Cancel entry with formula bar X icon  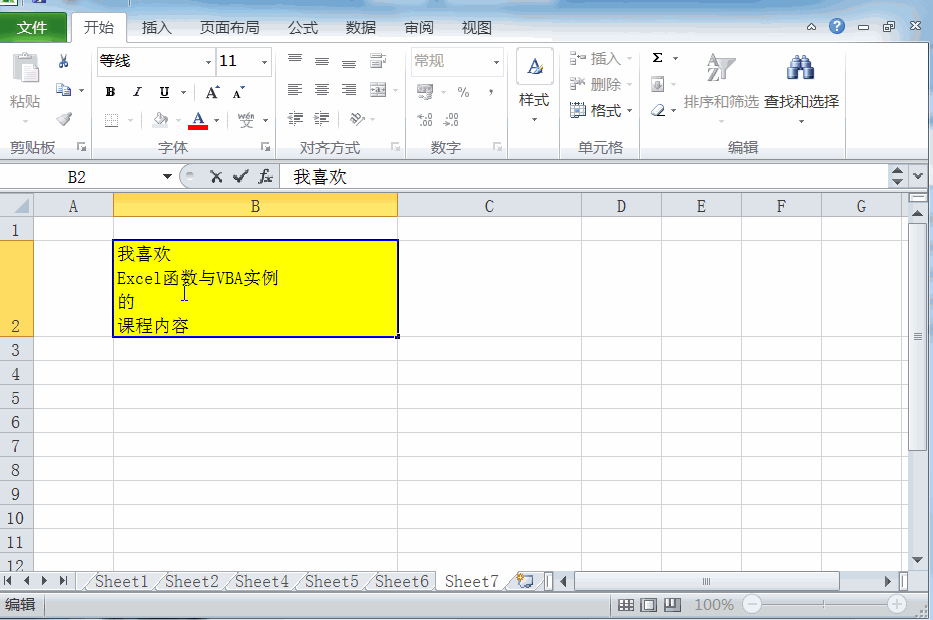pyautogui.click(x=216, y=177)
